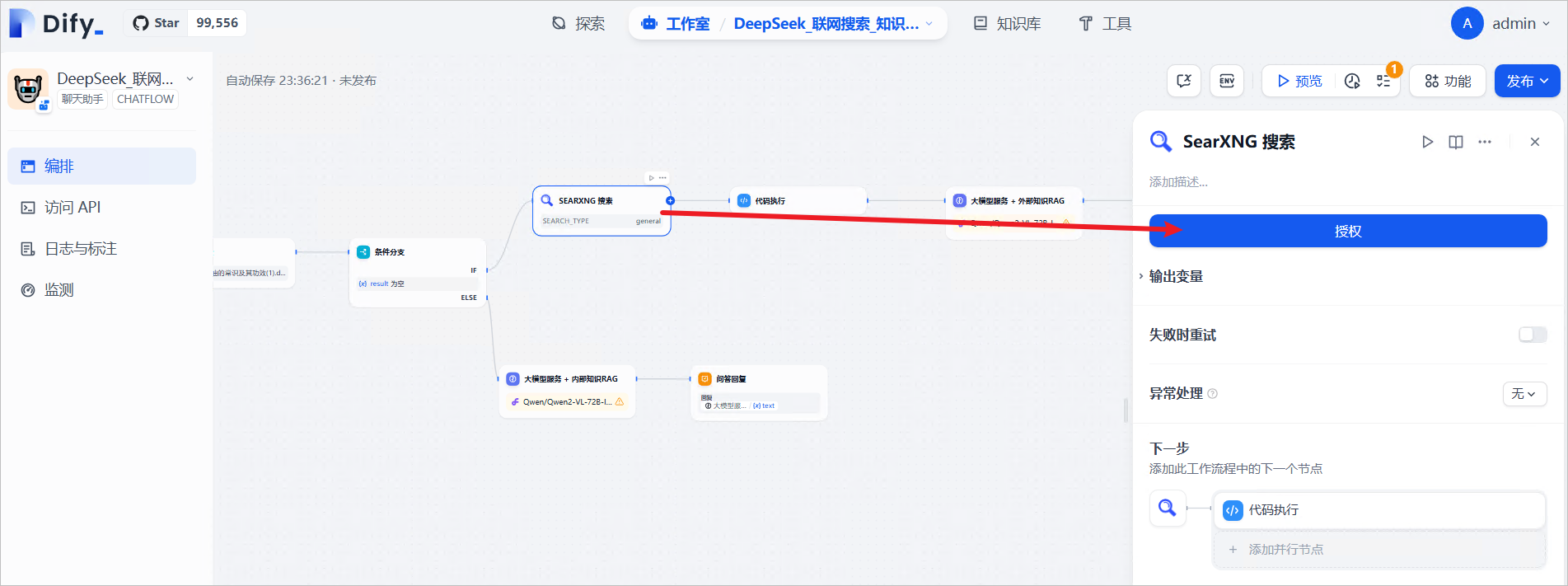The height and width of the screenshot is (586, 1568).
Task: Select the 代码执行 node on the canvas
Action: click(798, 200)
